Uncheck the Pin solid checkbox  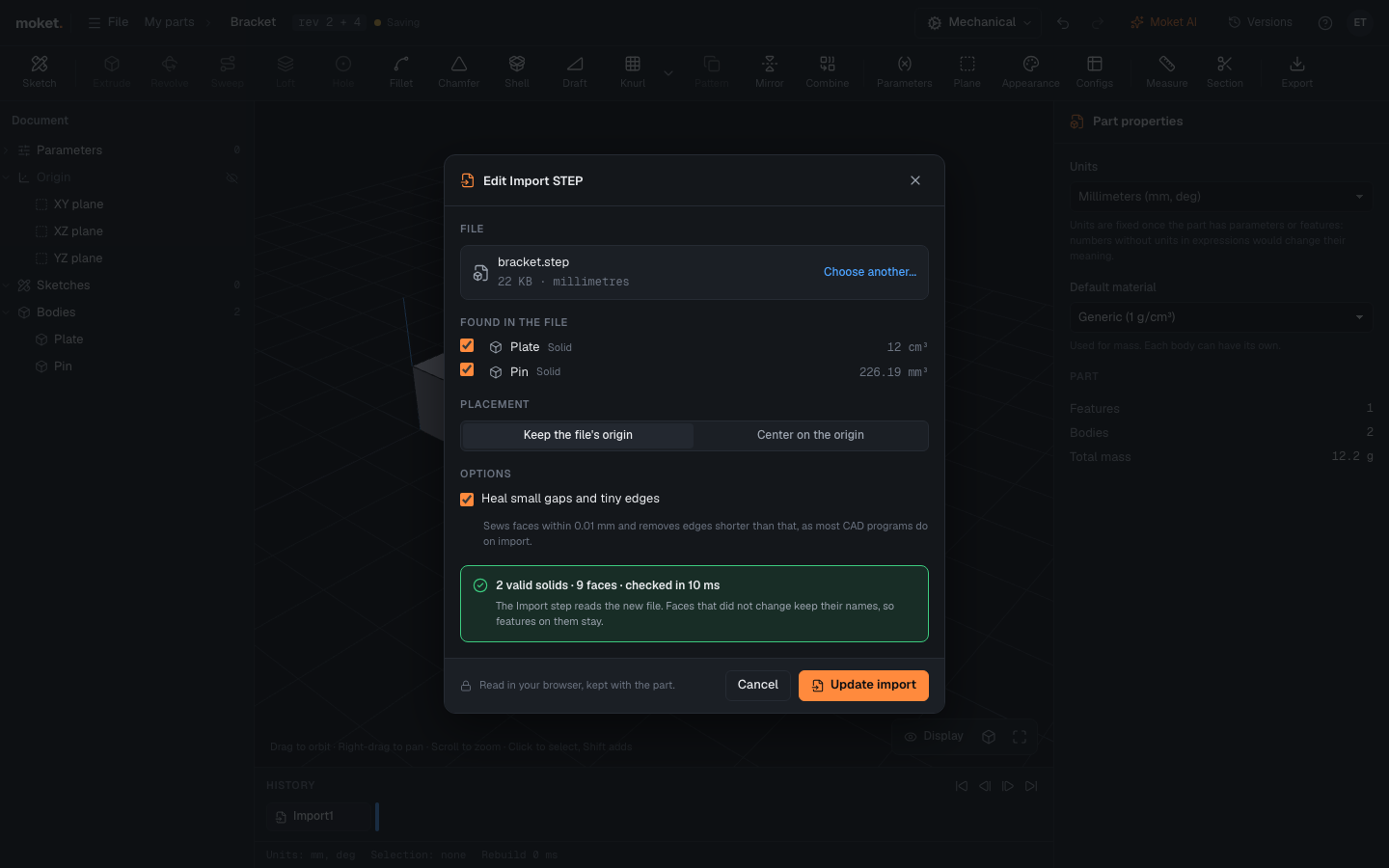(x=467, y=369)
